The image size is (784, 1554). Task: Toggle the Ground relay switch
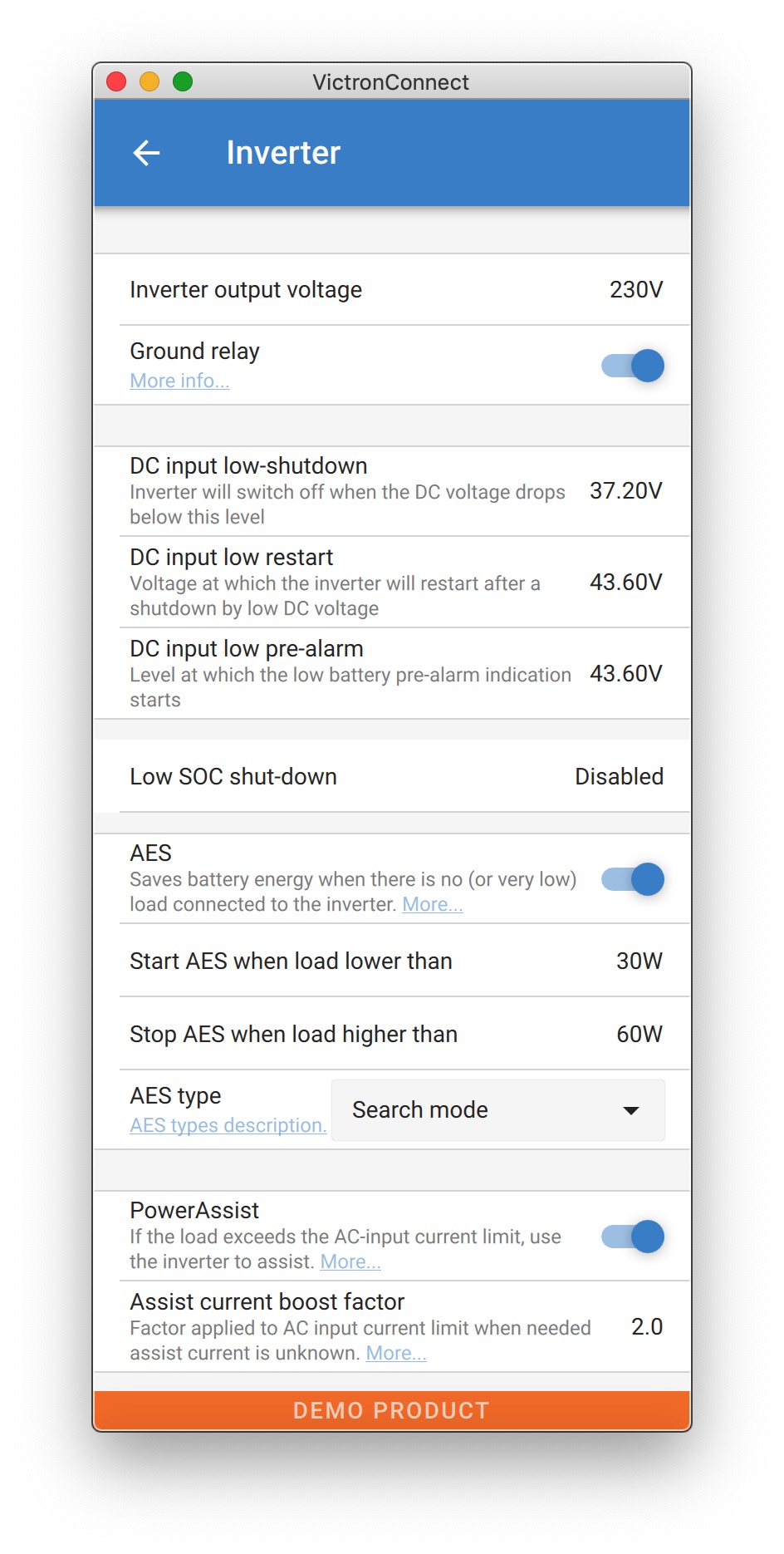(633, 366)
